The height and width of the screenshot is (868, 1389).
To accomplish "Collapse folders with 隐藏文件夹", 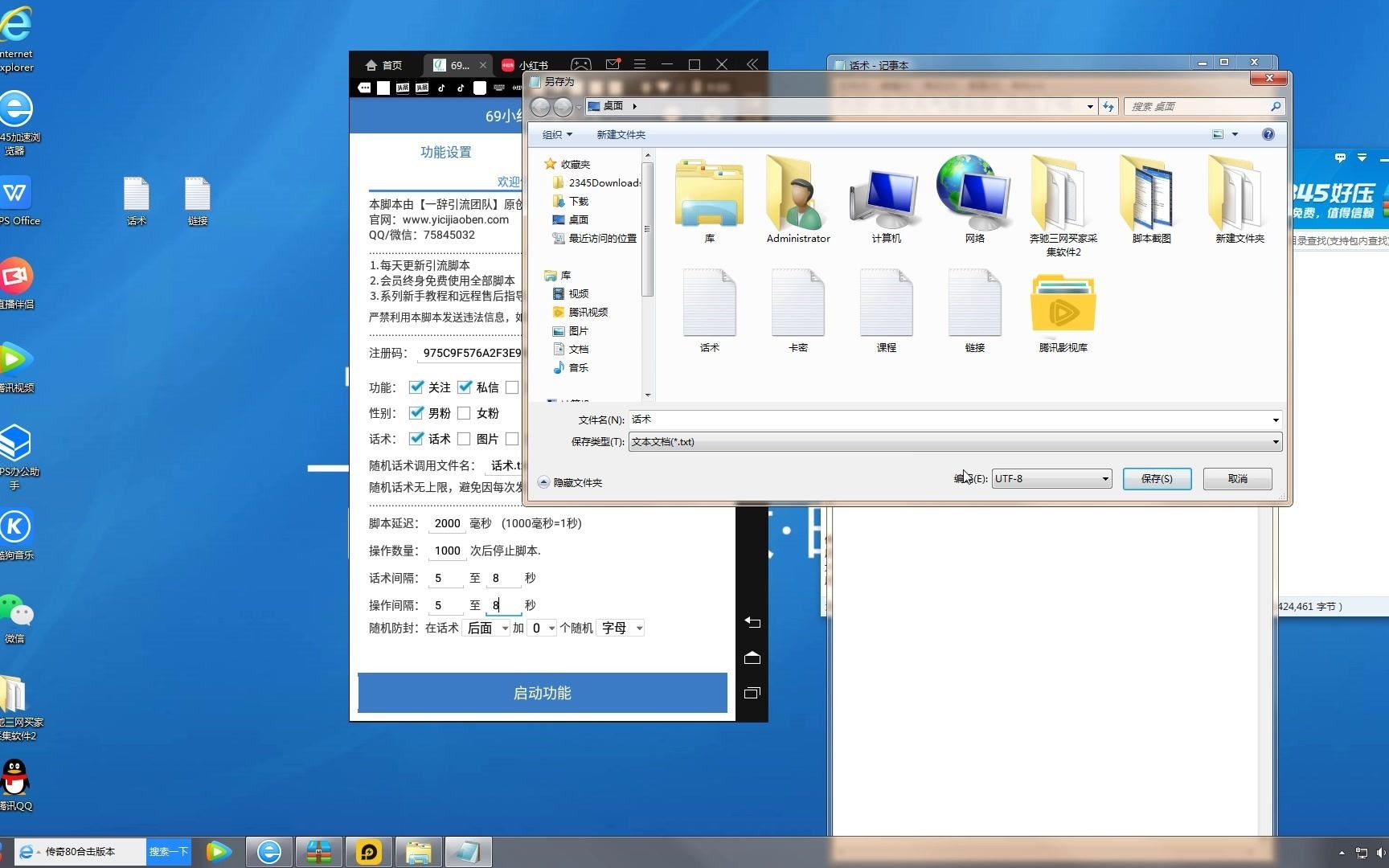I will 570,482.
